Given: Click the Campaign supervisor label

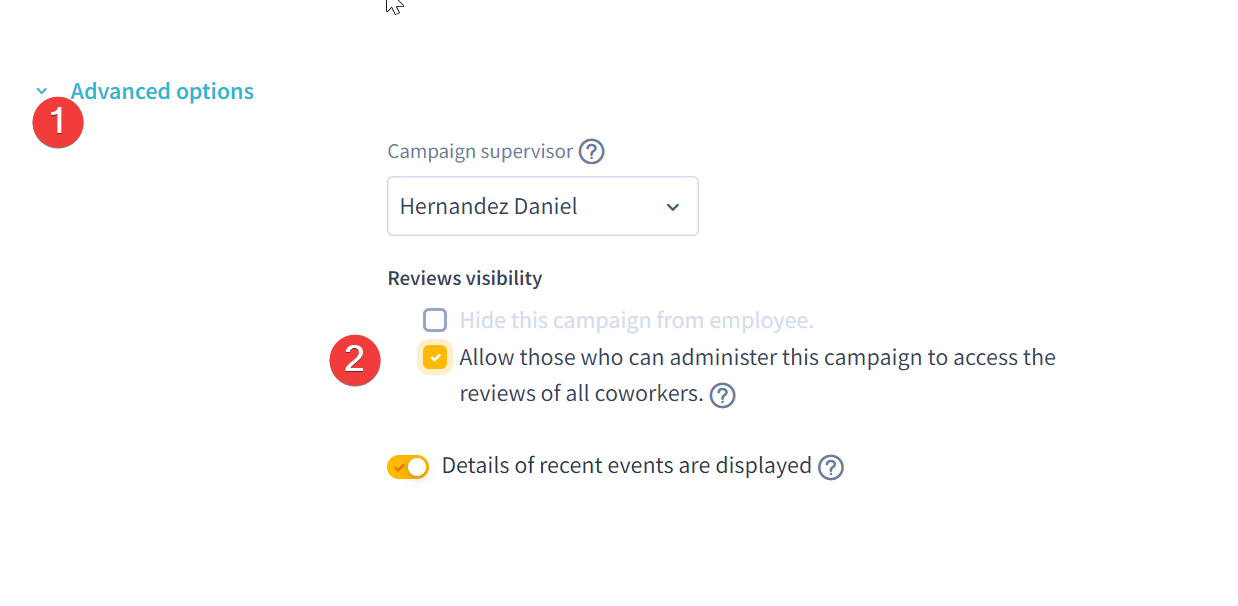Looking at the screenshot, I should (x=480, y=152).
